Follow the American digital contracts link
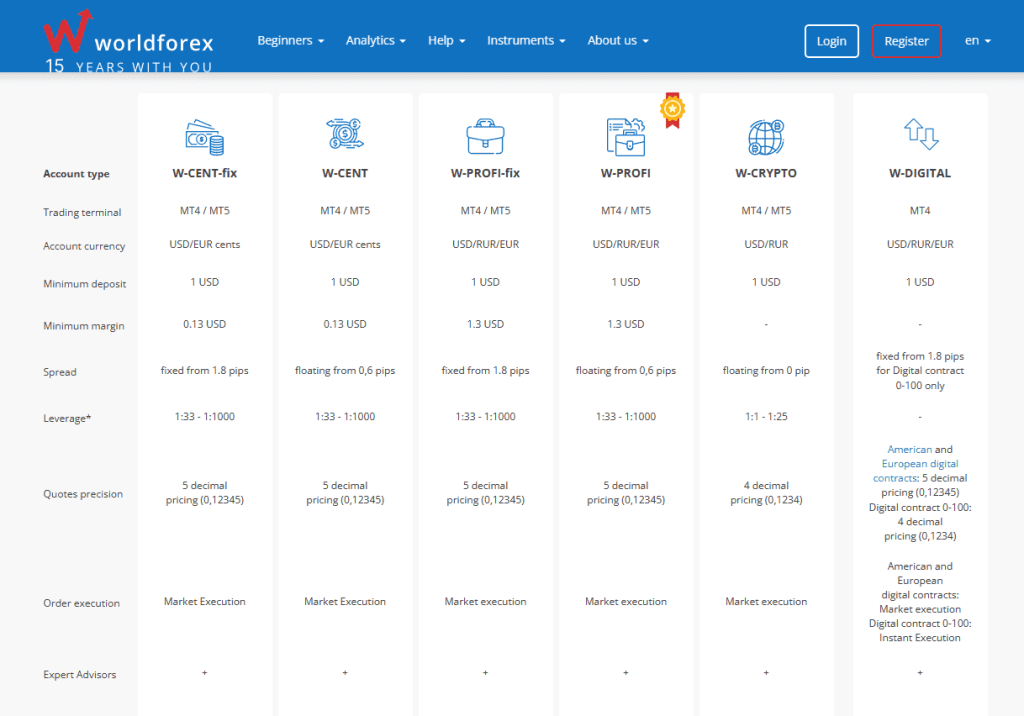Viewport: 1024px width, 716px height. (909, 449)
